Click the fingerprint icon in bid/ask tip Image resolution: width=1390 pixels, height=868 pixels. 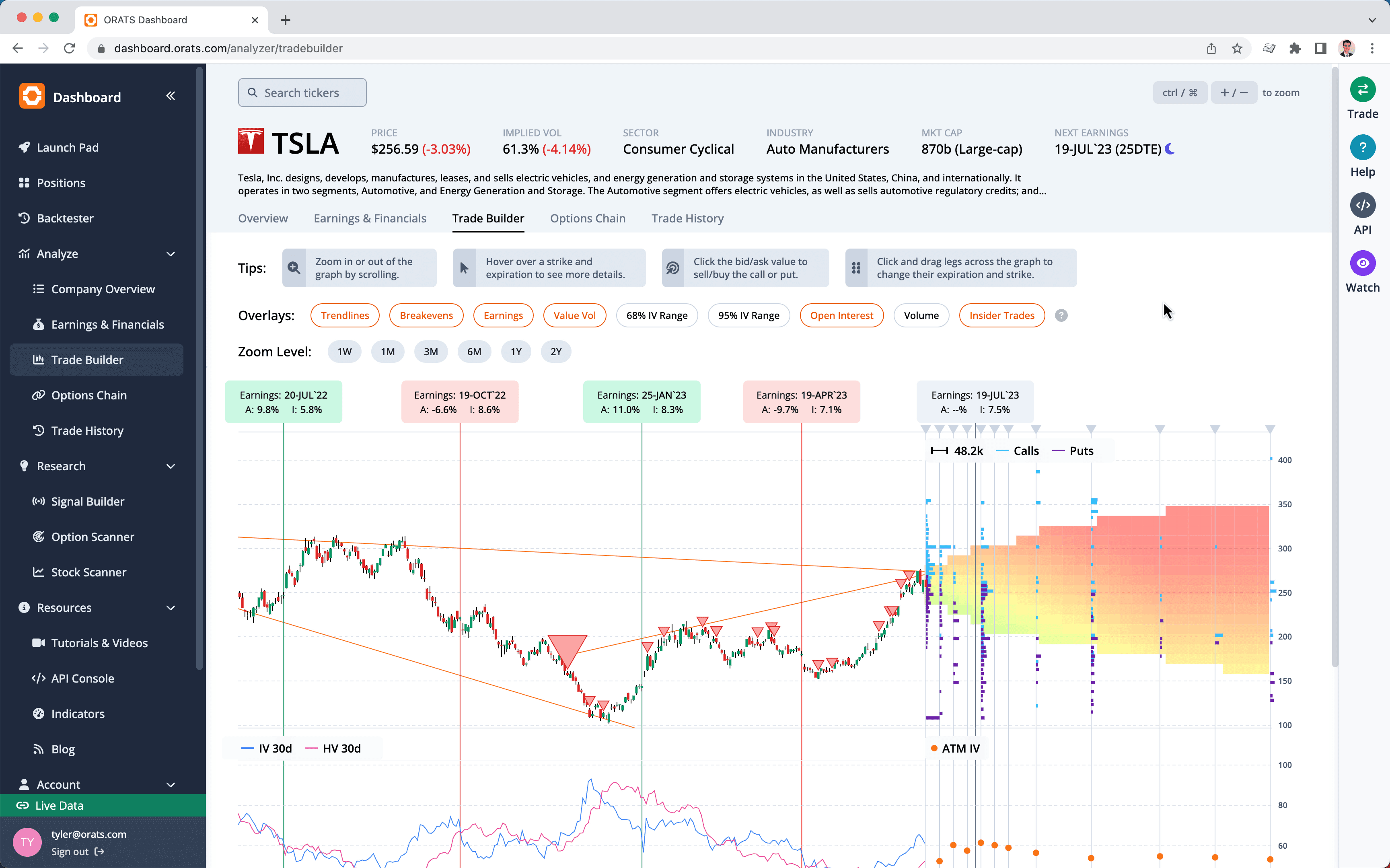click(672, 267)
